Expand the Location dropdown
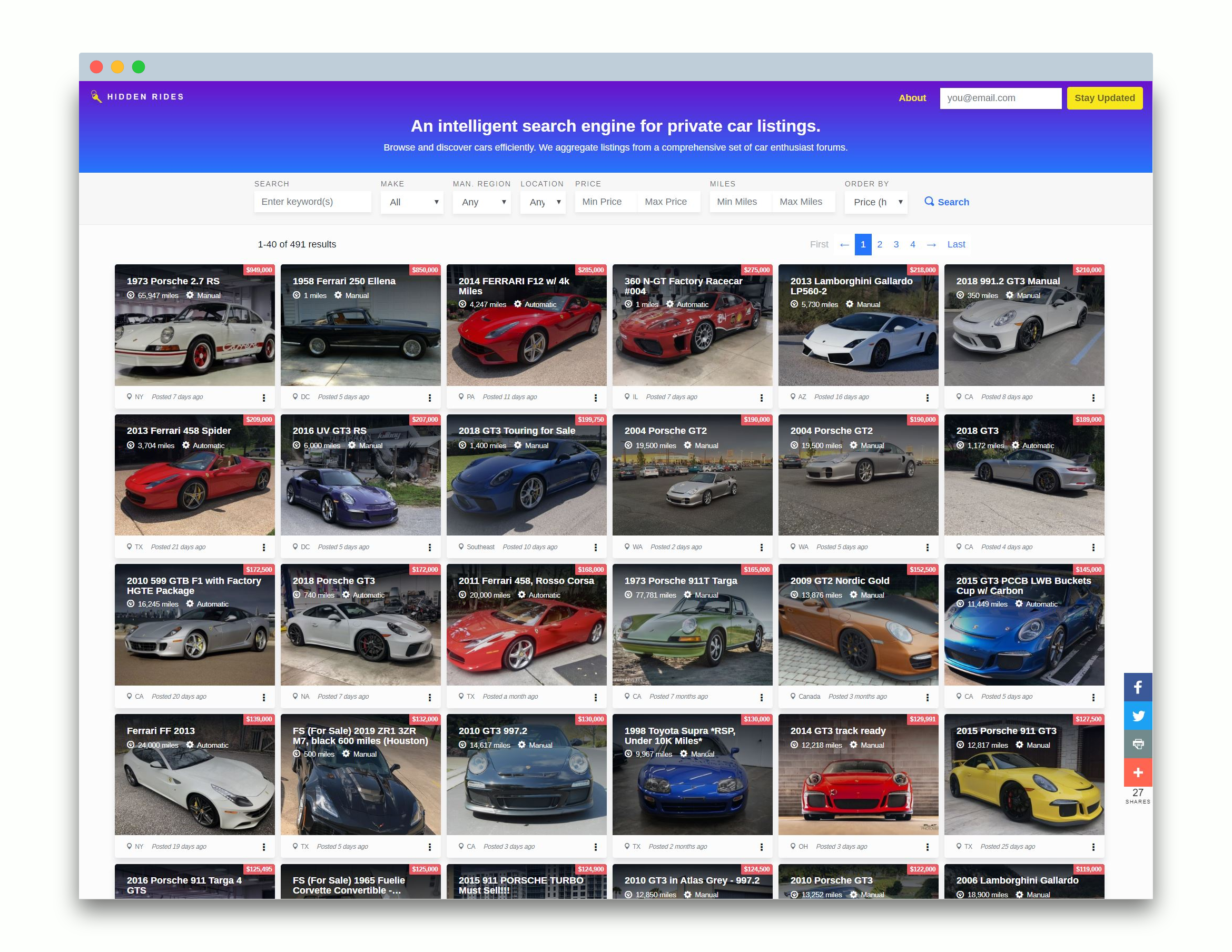Screen dimensions: 1232x952 [x=543, y=202]
